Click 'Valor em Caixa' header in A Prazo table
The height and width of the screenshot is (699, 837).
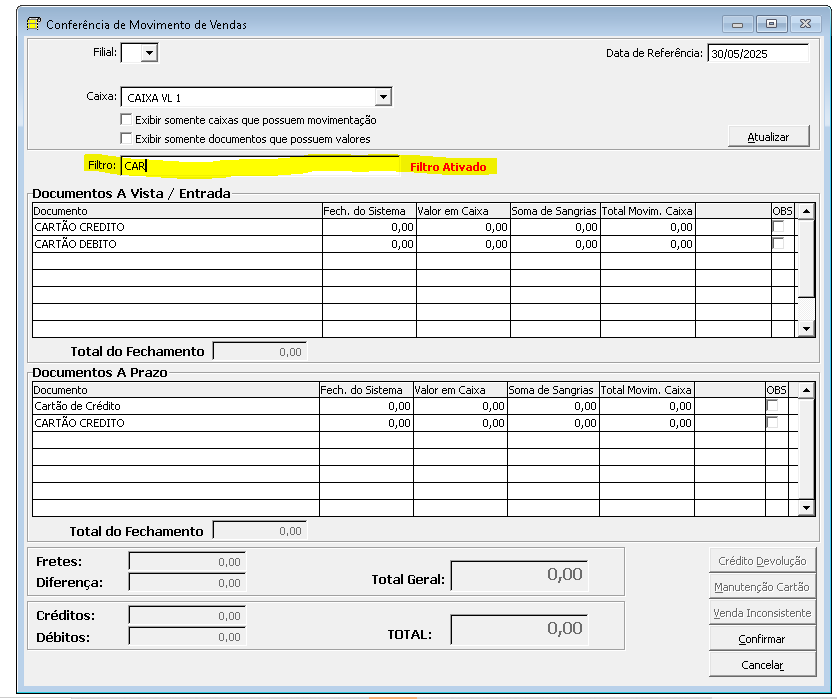pyautogui.click(x=460, y=390)
